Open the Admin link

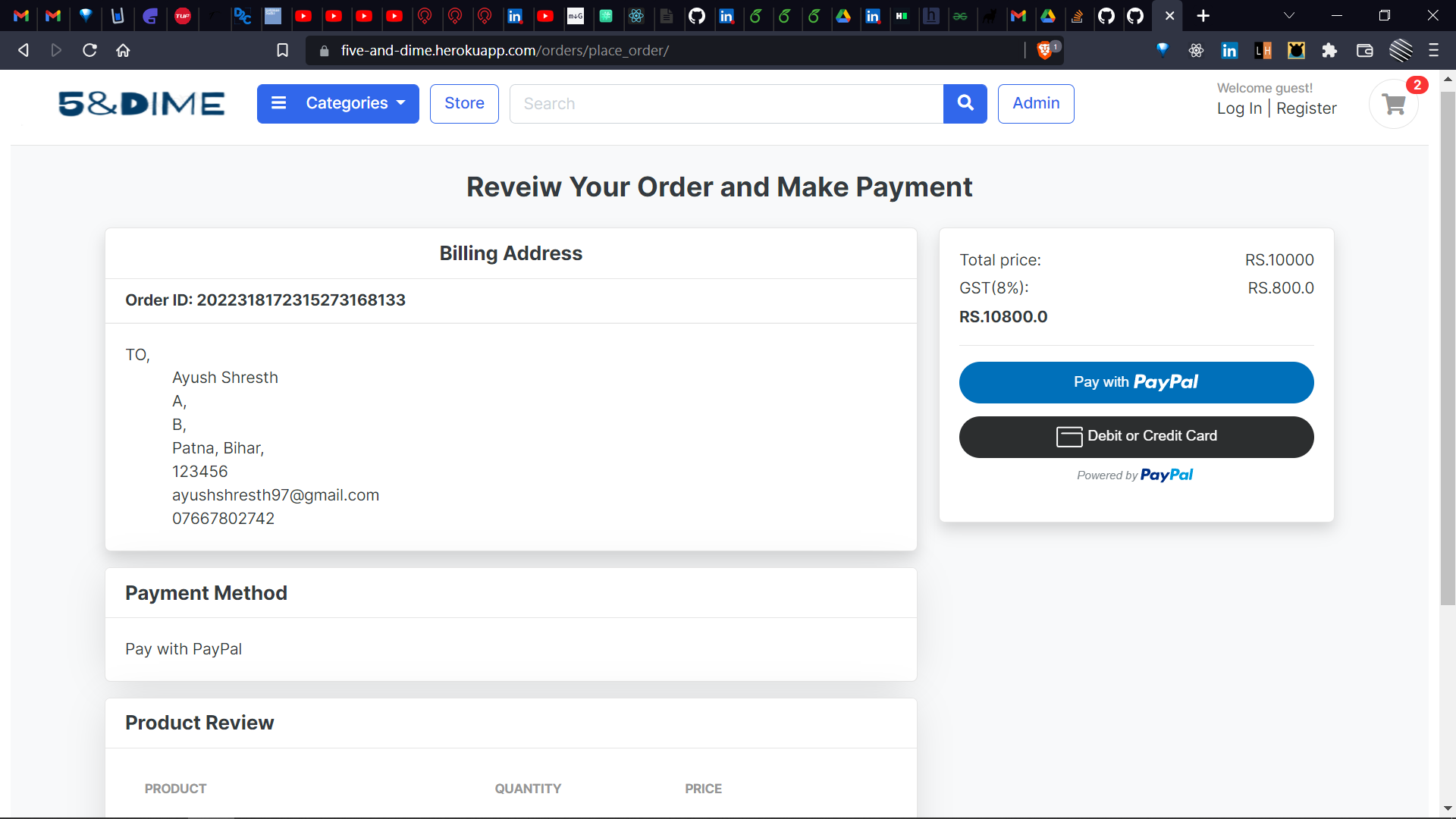pos(1036,103)
